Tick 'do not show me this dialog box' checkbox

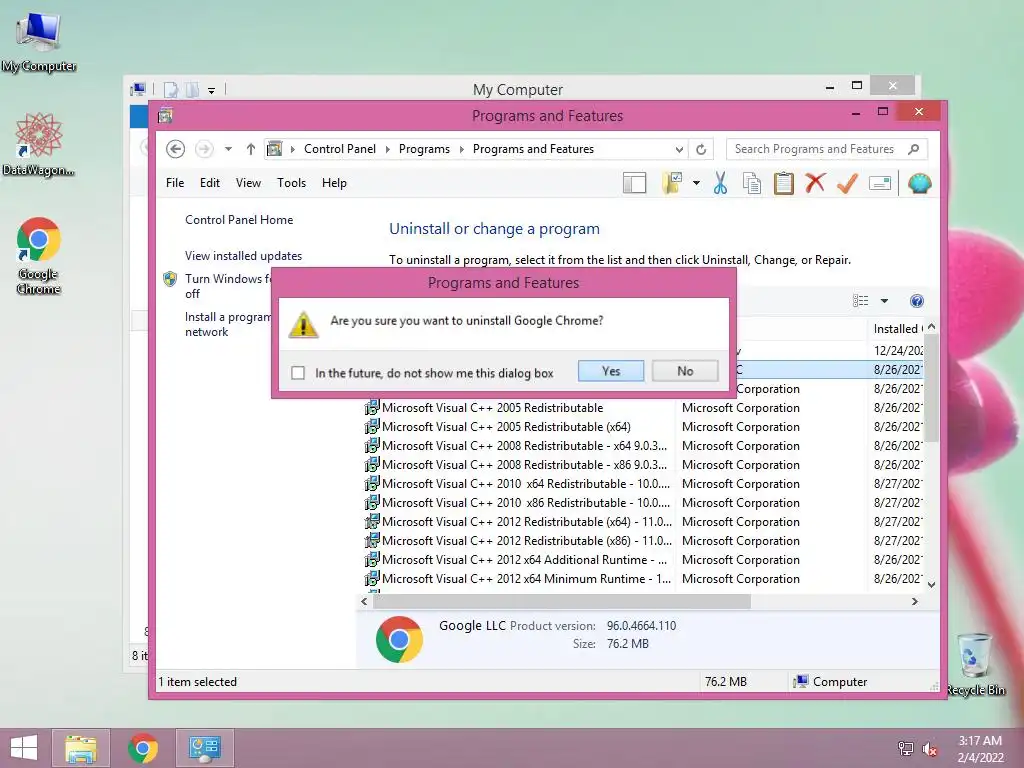pyautogui.click(x=298, y=373)
